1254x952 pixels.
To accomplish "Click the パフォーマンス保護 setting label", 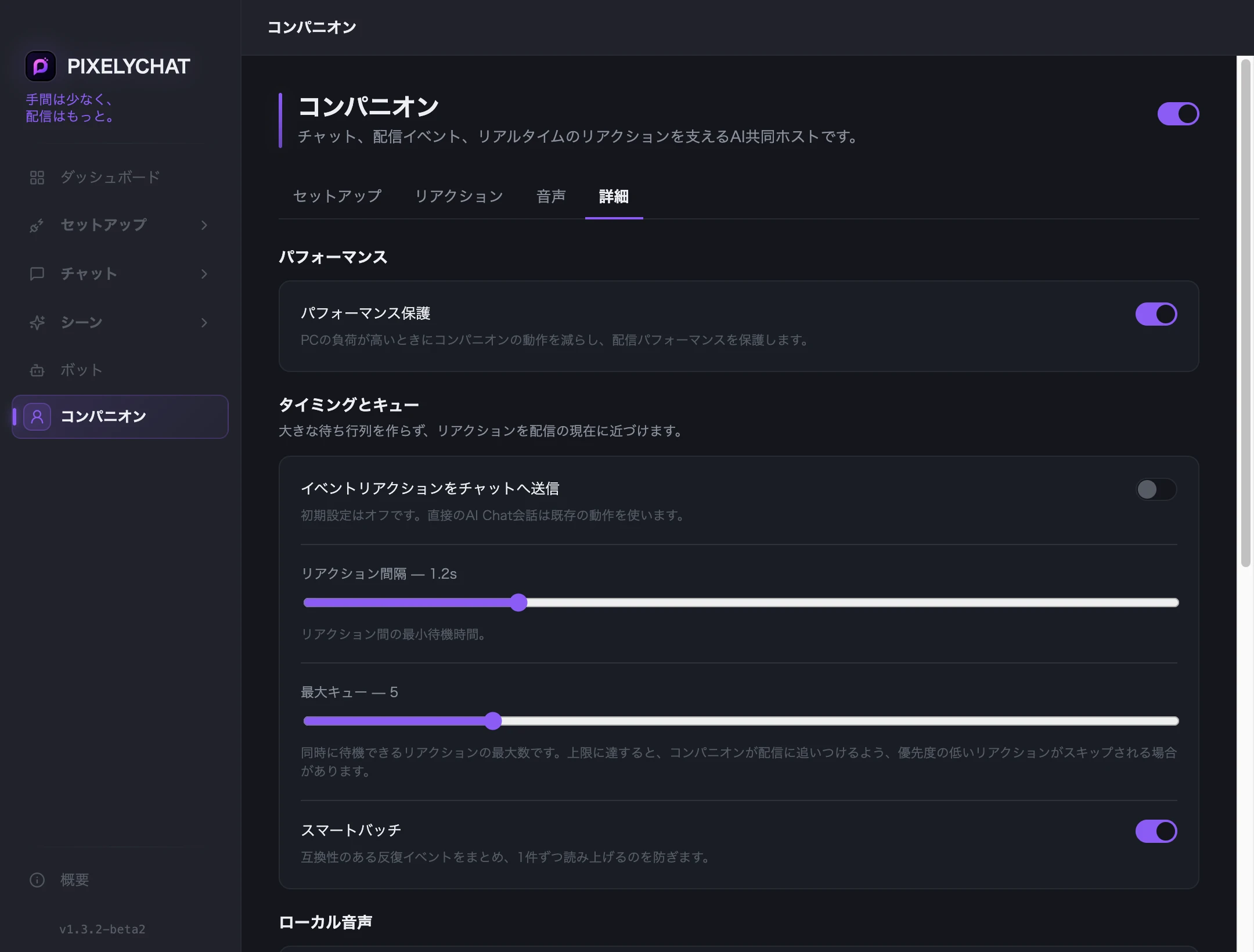I will pyautogui.click(x=365, y=313).
